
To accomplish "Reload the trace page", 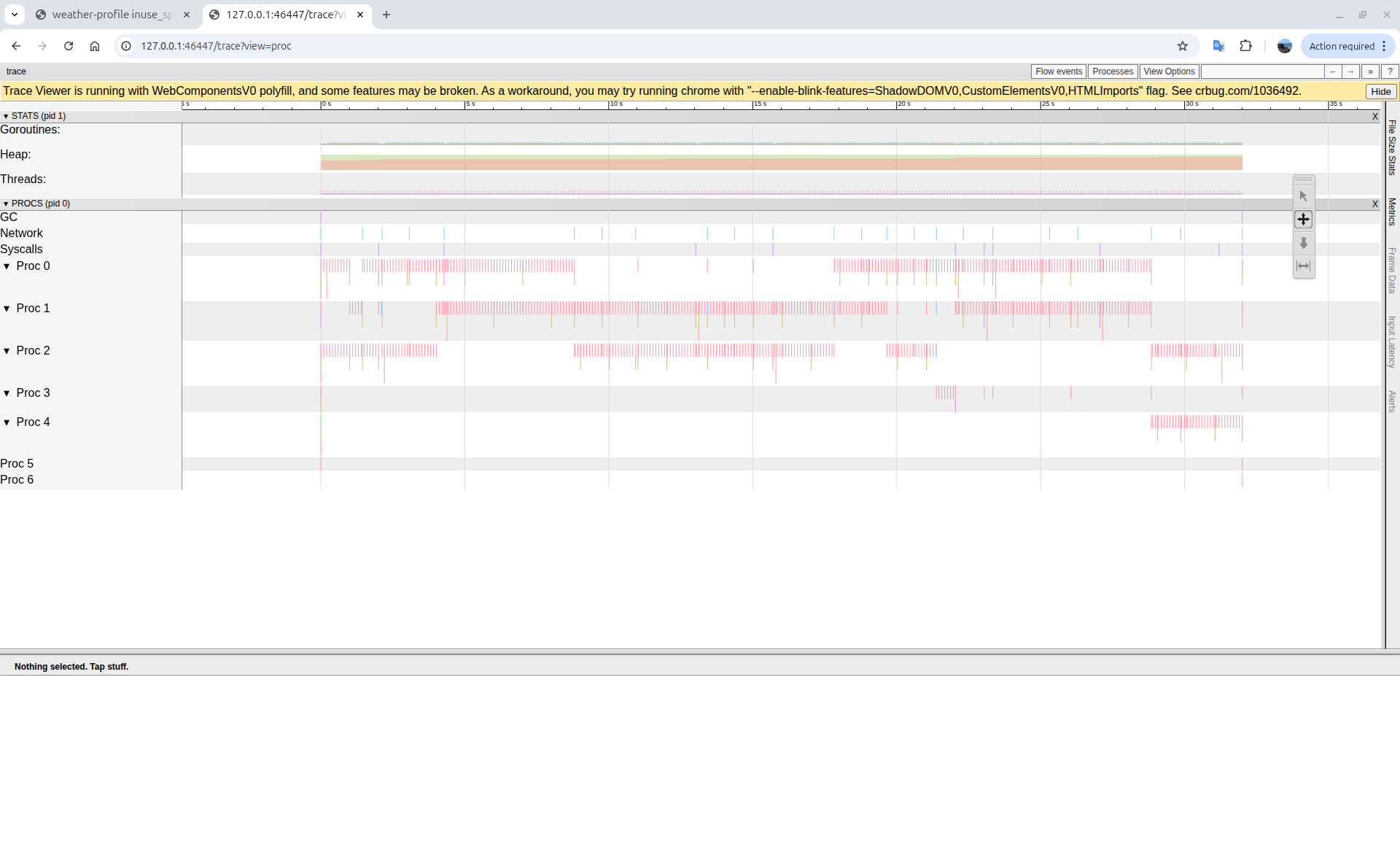I will click(x=68, y=45).
